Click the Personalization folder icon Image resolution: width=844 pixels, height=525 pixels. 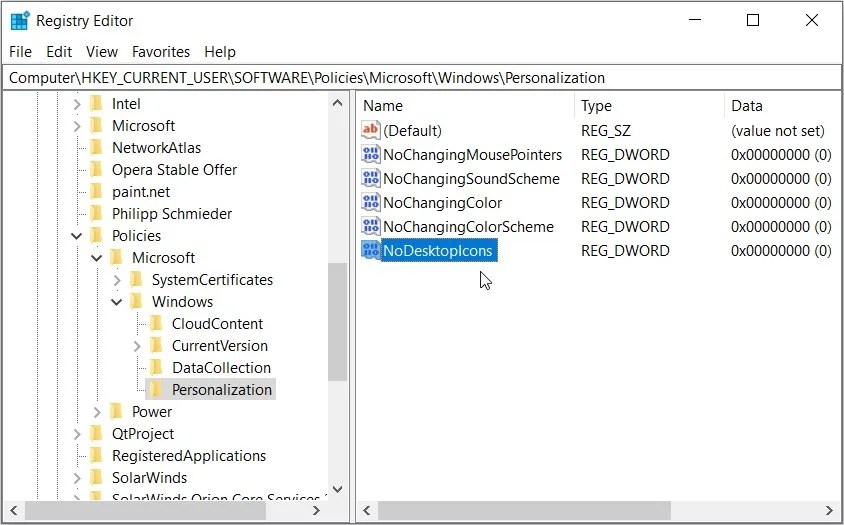156,390
